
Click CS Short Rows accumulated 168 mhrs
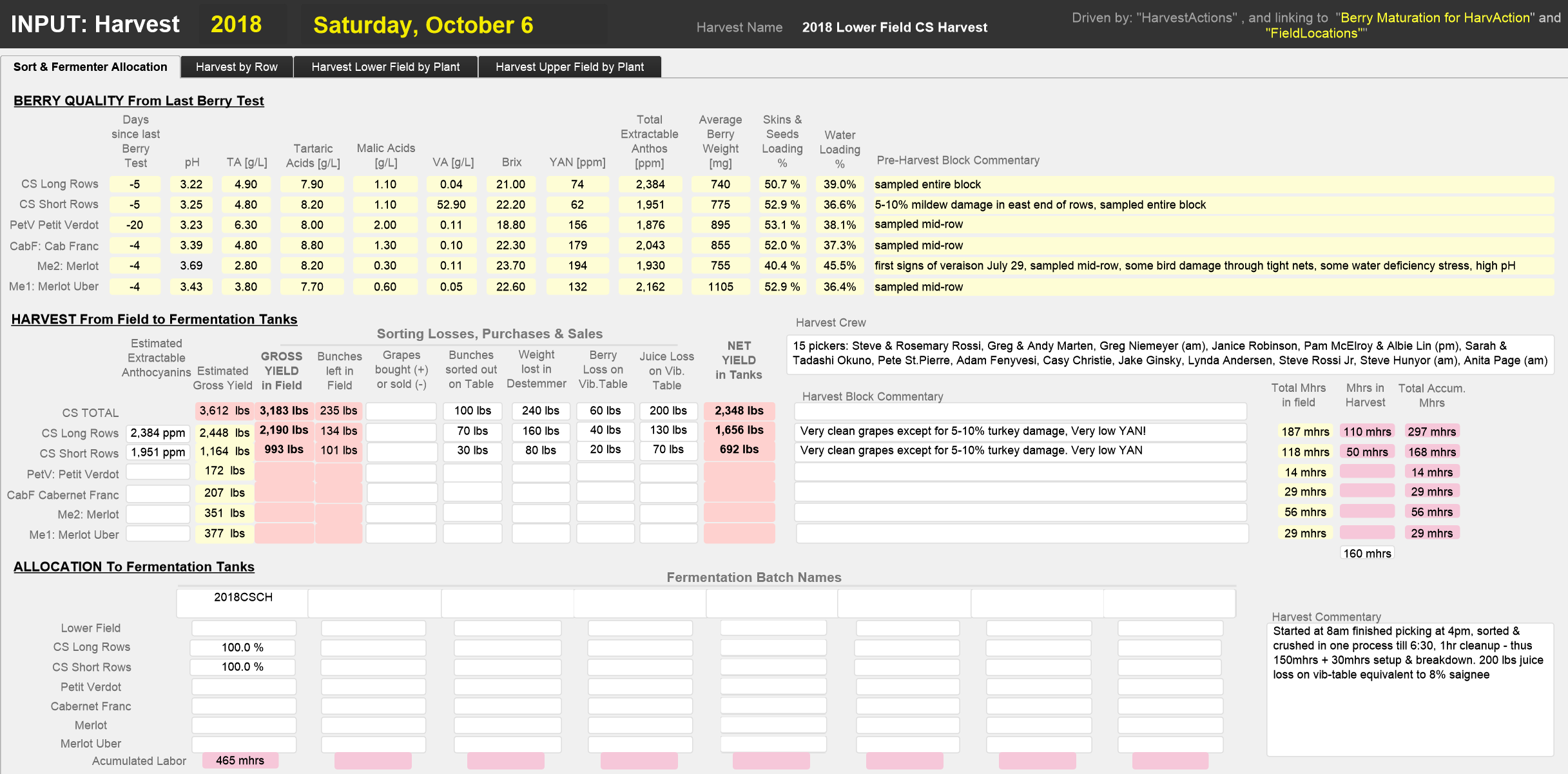pos(1431,452)
